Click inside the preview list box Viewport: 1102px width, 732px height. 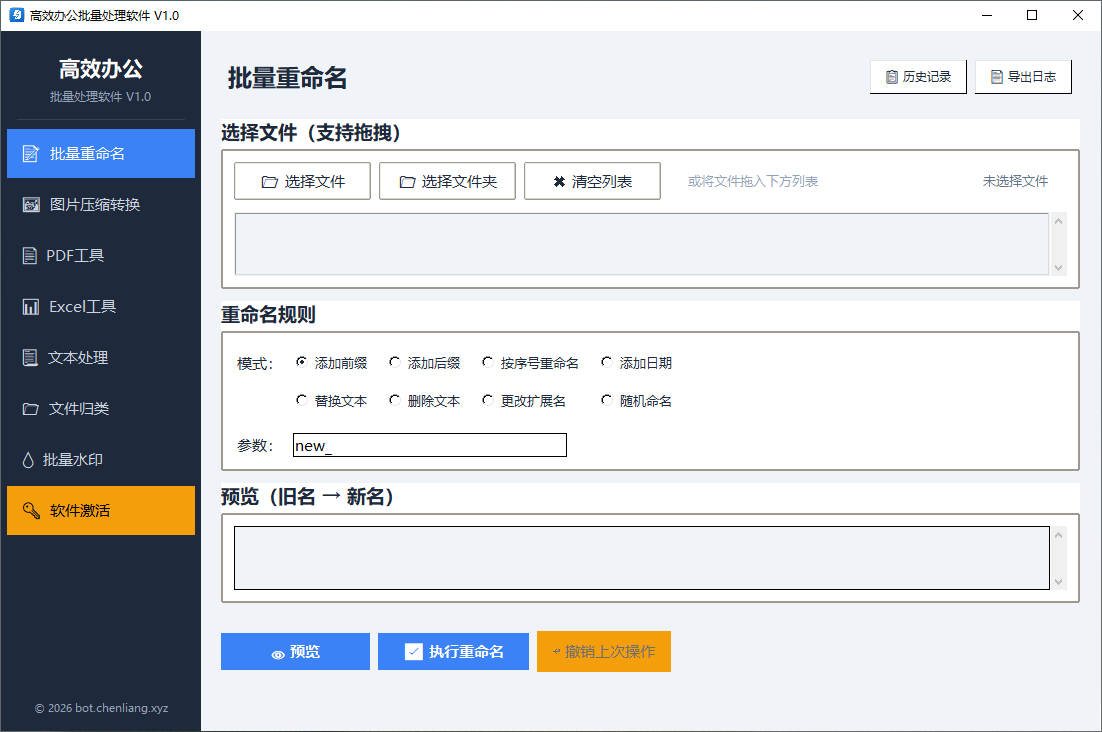[642, 558]
